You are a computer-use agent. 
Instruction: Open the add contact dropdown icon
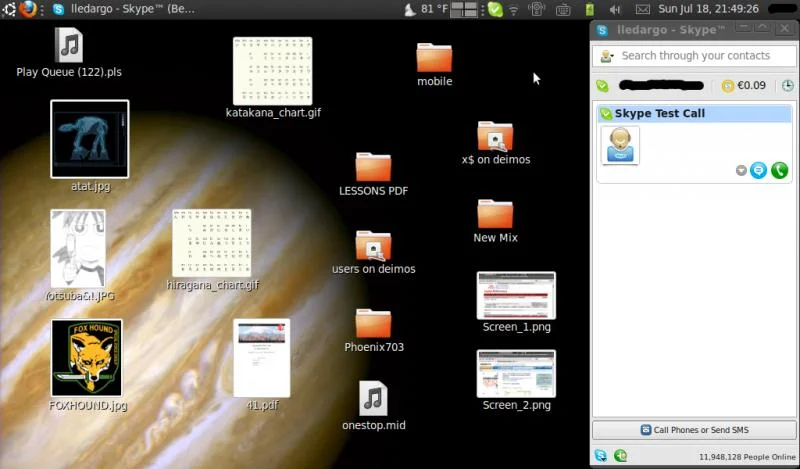(x=607, y=56)
